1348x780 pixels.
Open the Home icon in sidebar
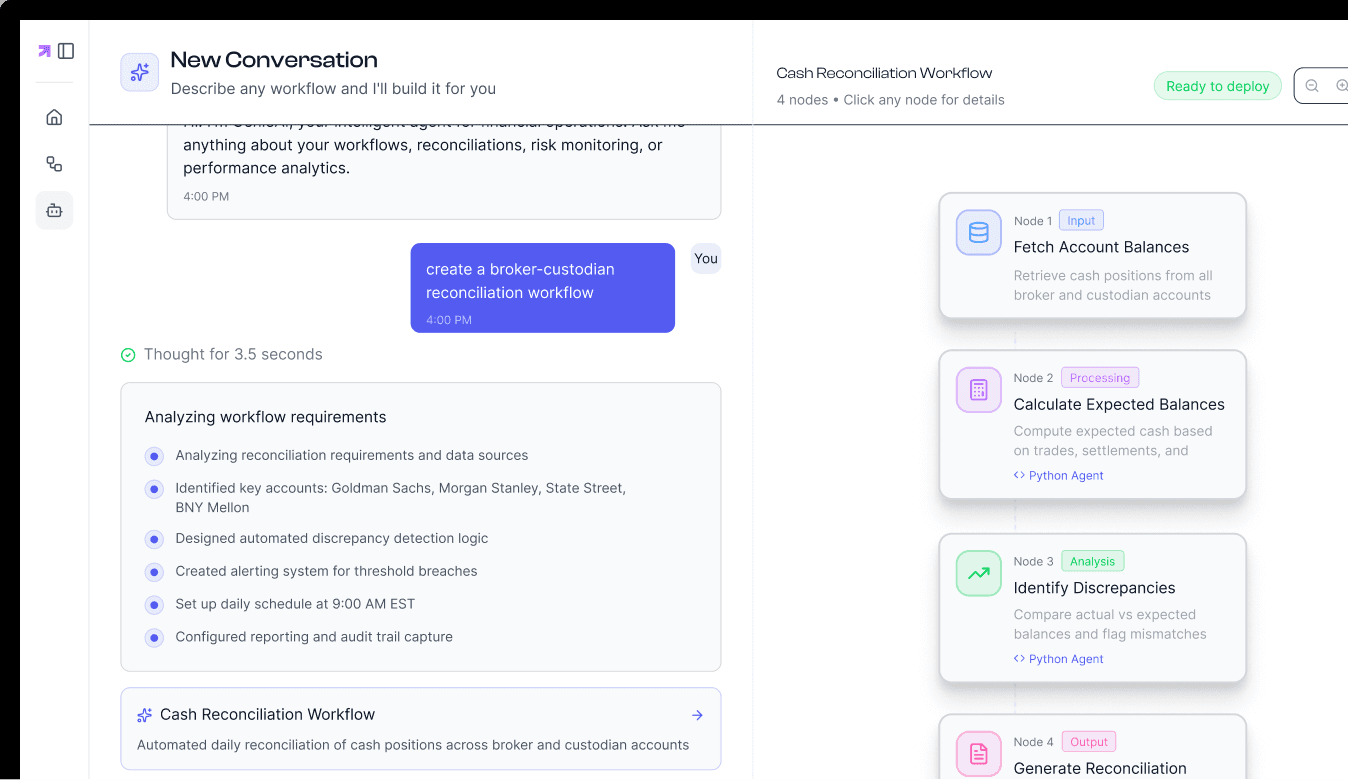54,117
